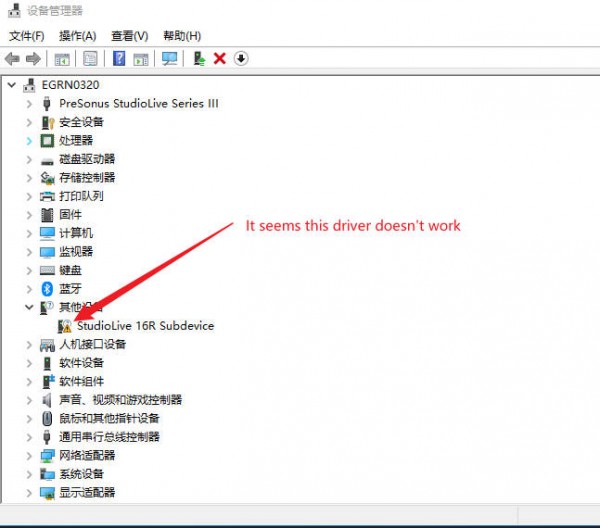Click the update driver green arrow icon
This screenshot has height=528, width=600.
pos(199,59)
